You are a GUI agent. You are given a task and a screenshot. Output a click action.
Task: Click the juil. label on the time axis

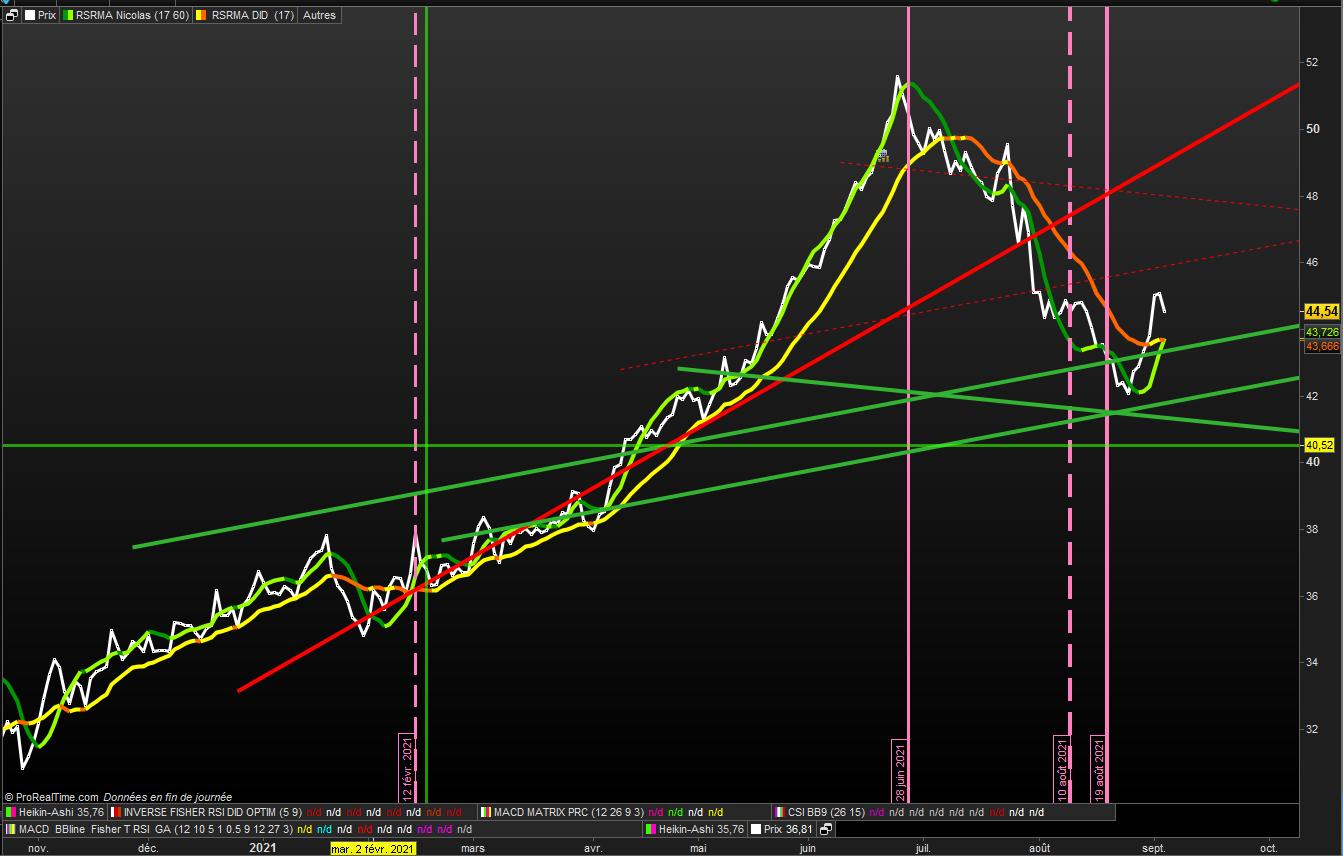[x=921, y=848]
